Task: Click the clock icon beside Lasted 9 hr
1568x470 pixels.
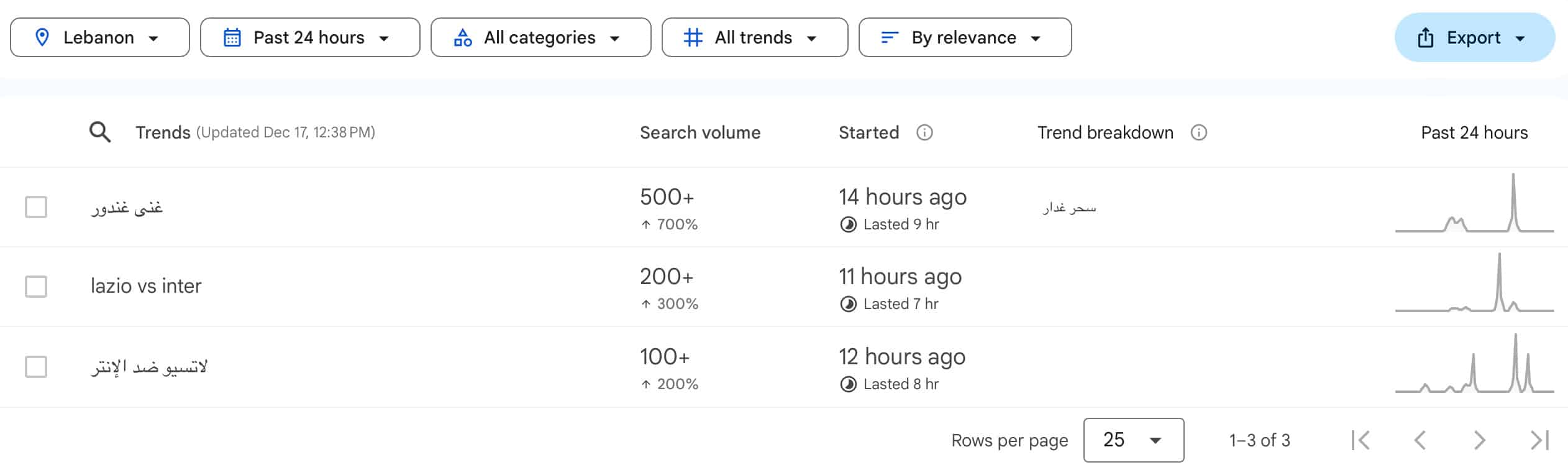Action: click(848, 224)
